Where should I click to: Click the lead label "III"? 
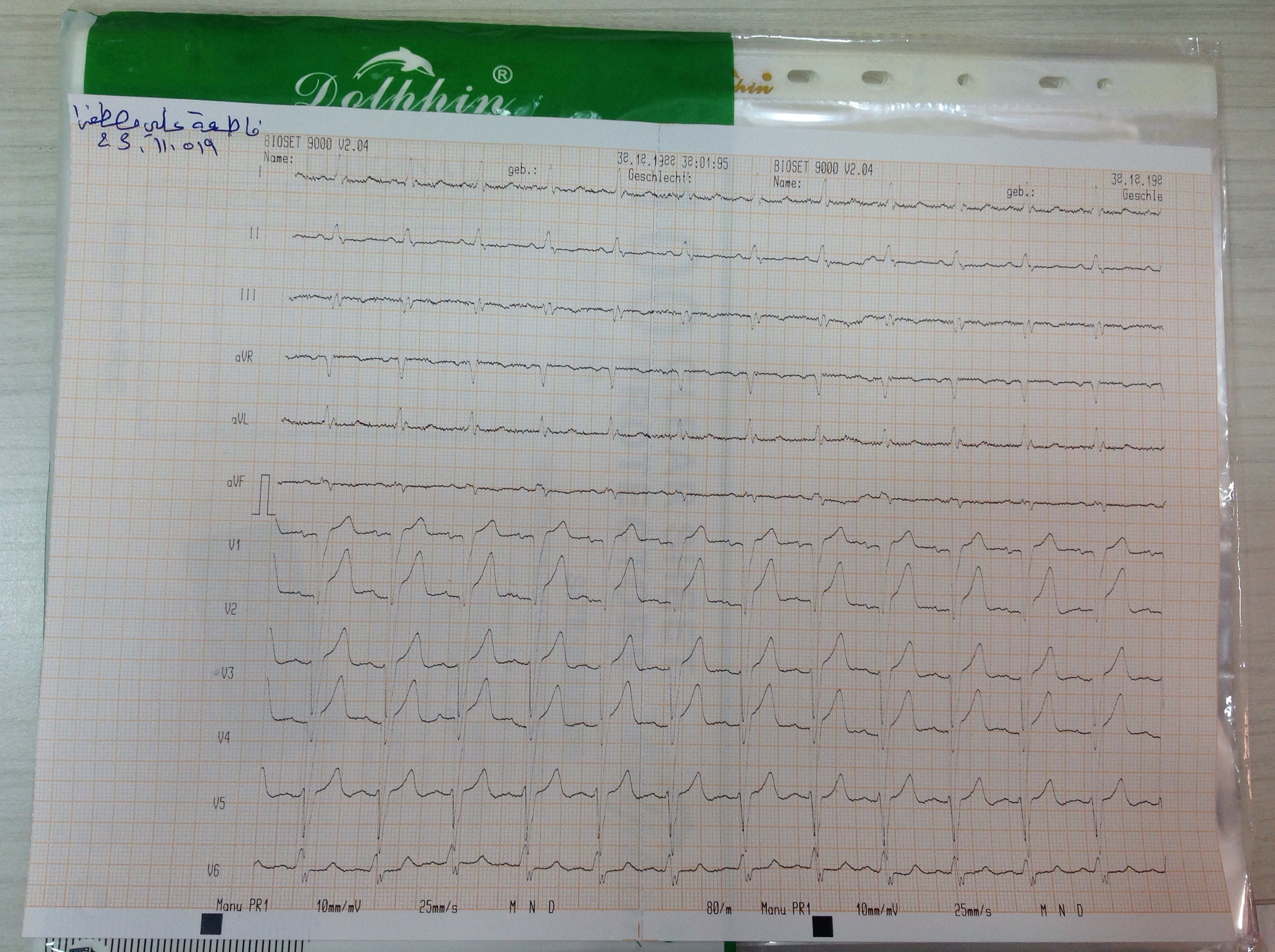tap(247, 295)
